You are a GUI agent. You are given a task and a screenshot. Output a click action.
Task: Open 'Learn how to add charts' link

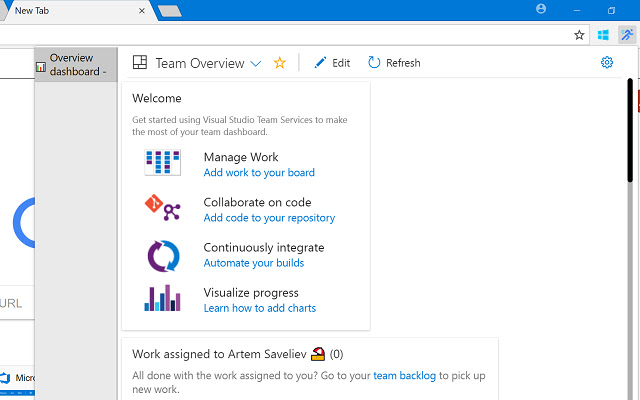click(260, 308)
